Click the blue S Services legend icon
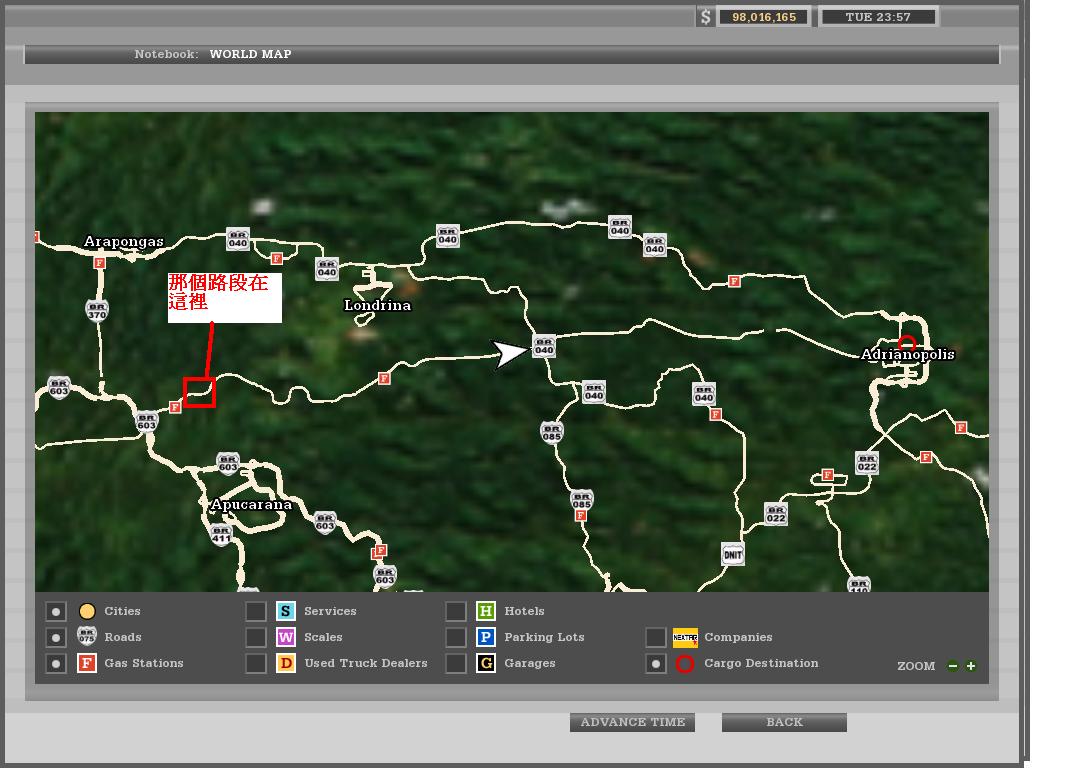Image resolution: width=1090 pixels, height=768 pixels. (286, 612)
